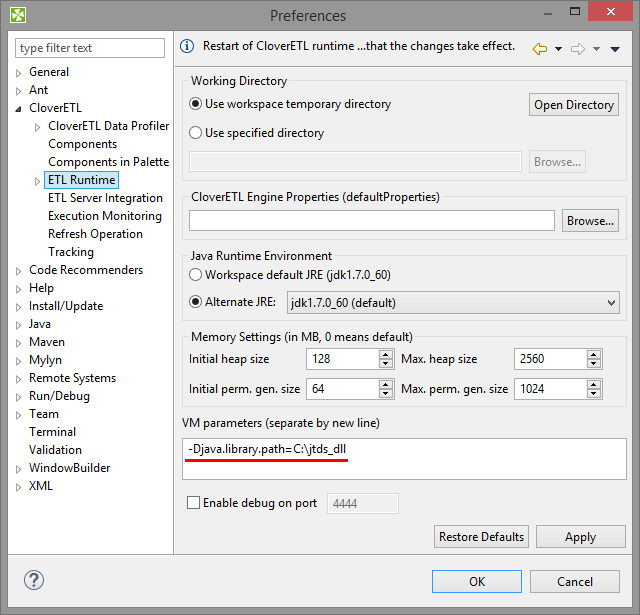Expand the XML tree node

(18, 487)
